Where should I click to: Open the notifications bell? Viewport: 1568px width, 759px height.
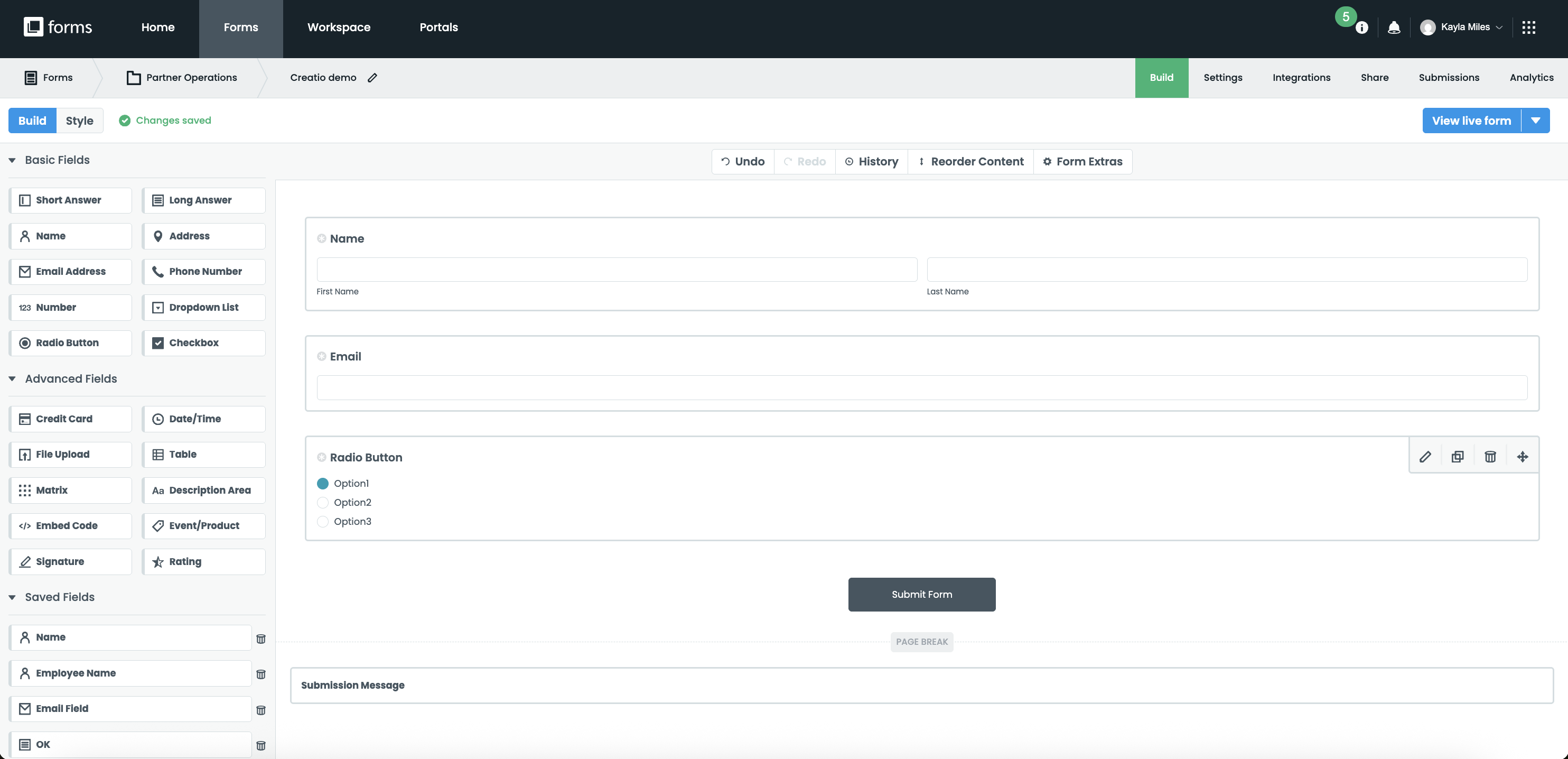(1394, 27)
